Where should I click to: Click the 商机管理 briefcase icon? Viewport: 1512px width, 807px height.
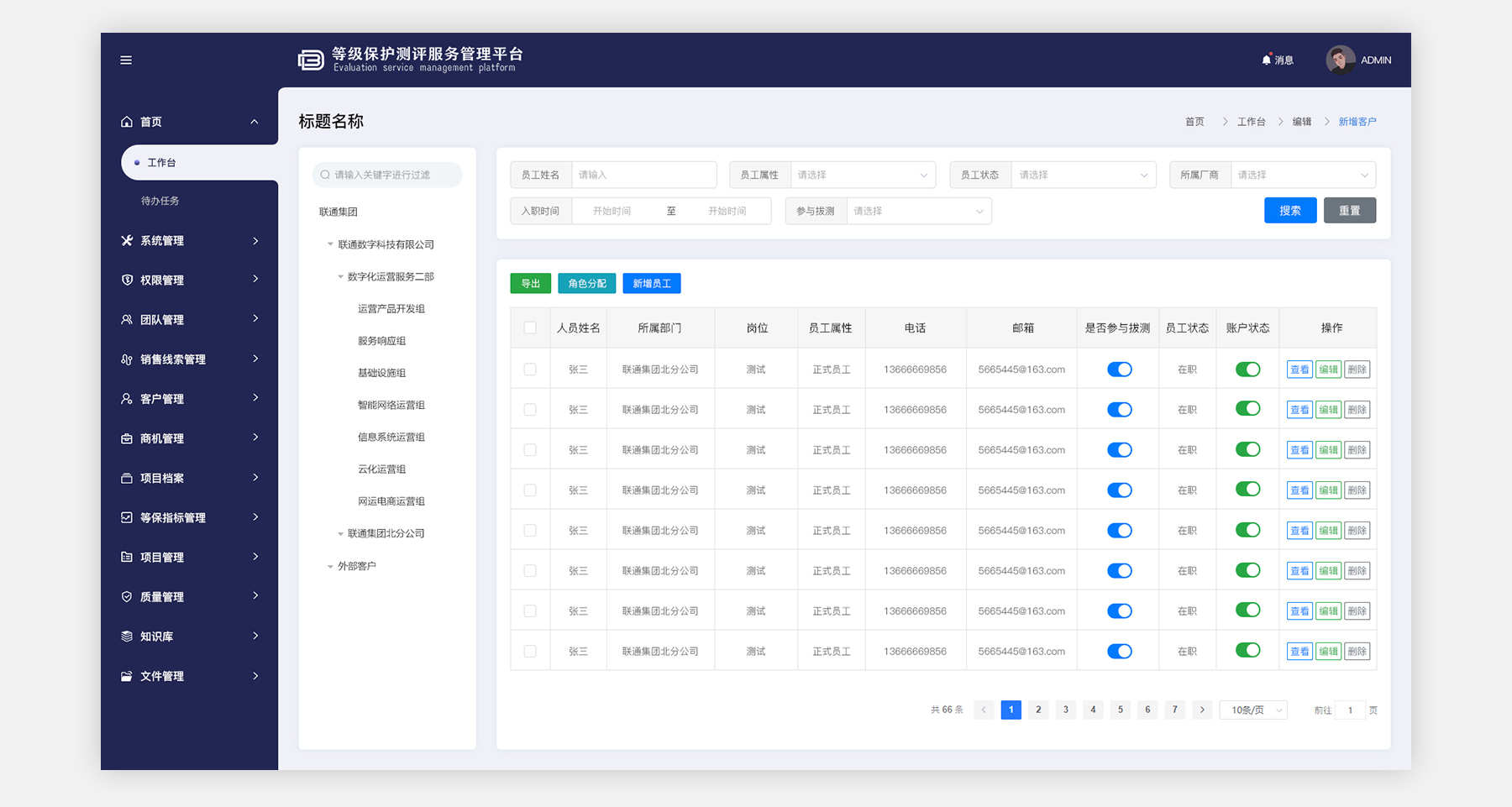pyautogui.click(x=127, y=438)
